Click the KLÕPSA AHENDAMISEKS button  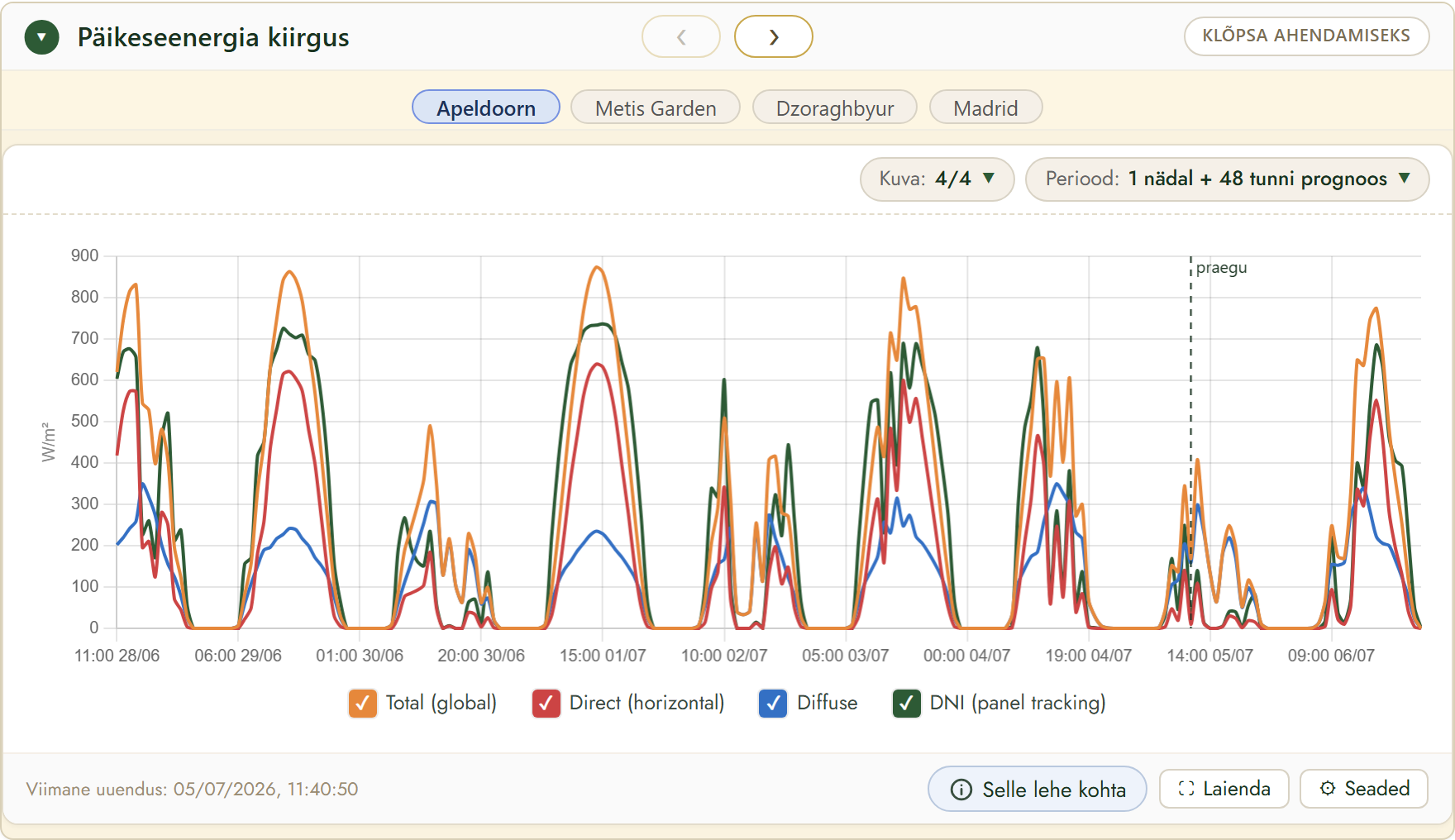point(1306,36)
